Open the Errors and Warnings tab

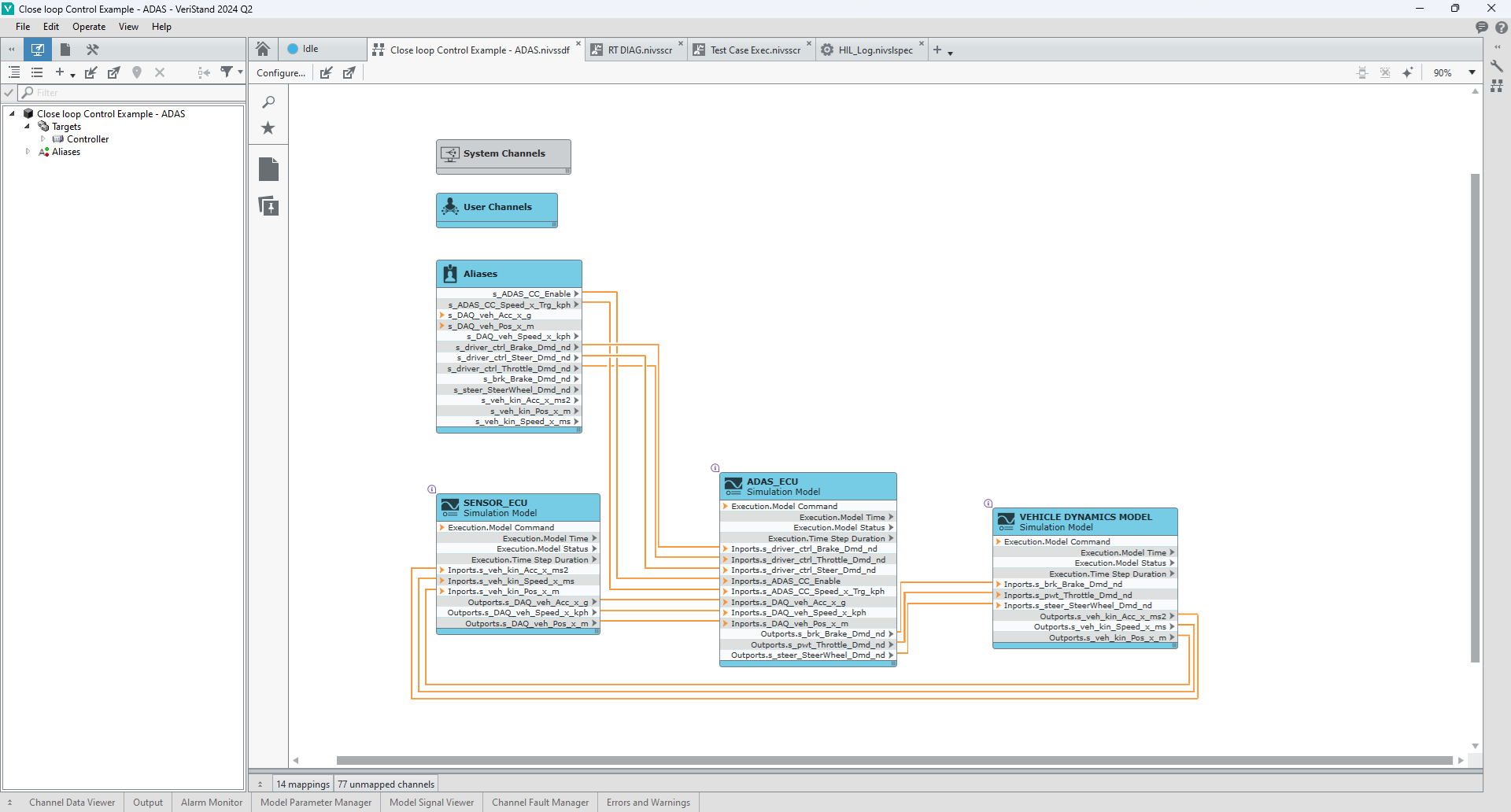pos(648,803)
